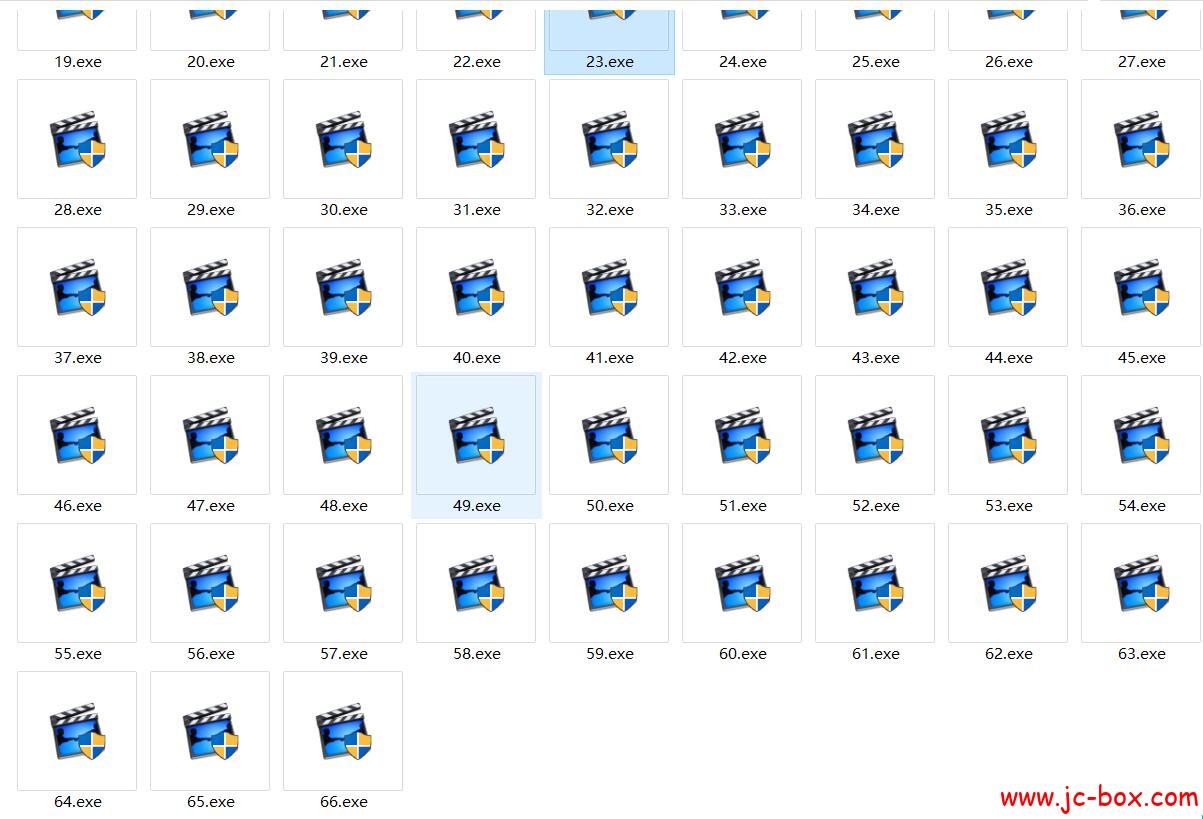
Task: Select the 48.exe icon
Action: click(x=344, y=435)
